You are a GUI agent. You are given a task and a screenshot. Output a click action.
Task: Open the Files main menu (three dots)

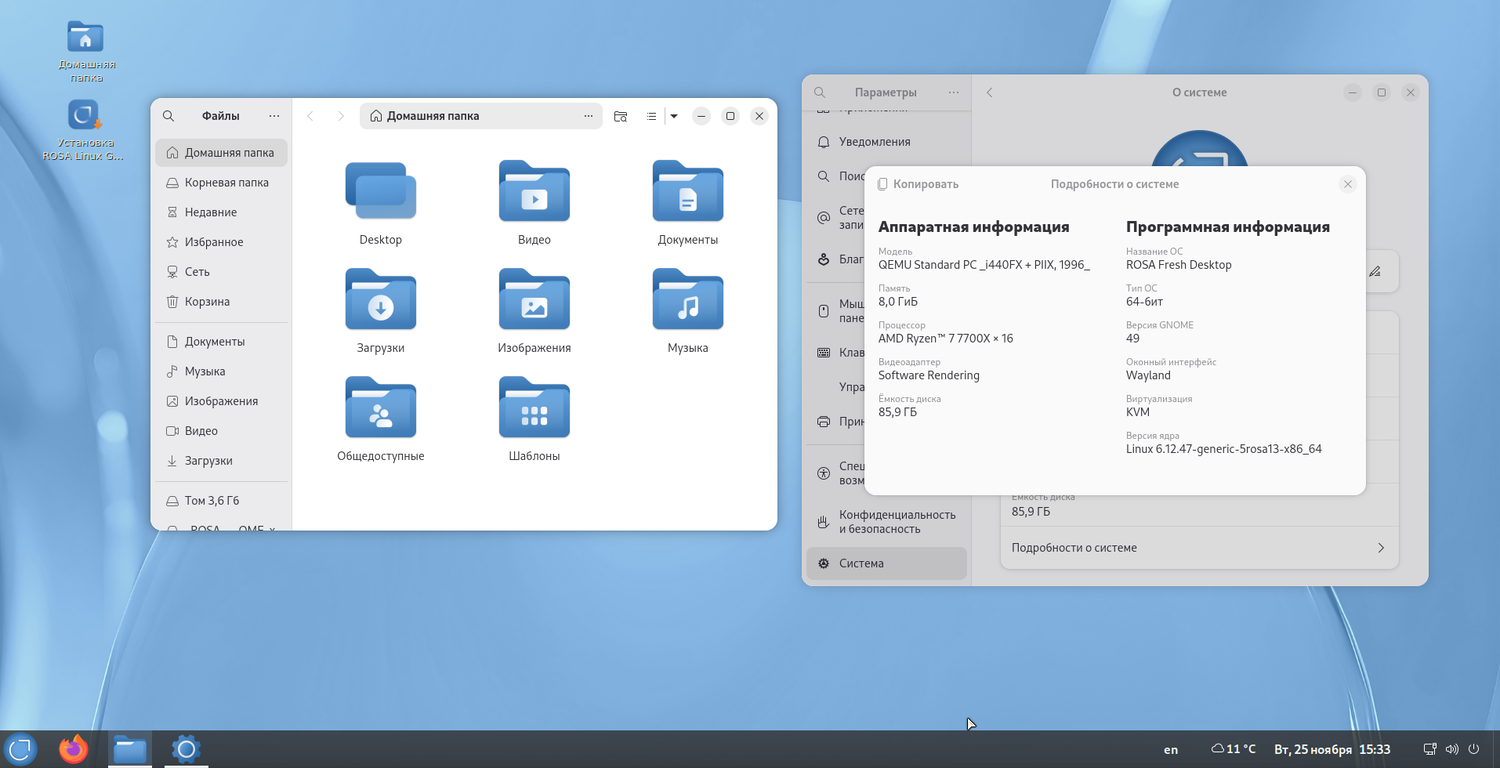click(274, 116)
